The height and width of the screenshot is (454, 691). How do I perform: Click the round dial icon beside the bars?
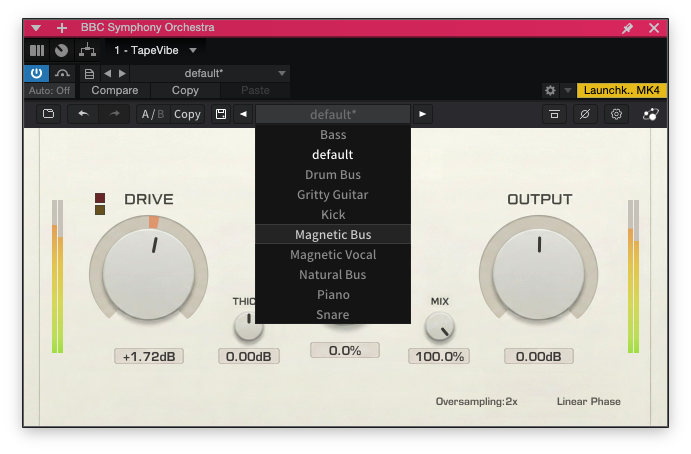[61, 51]
